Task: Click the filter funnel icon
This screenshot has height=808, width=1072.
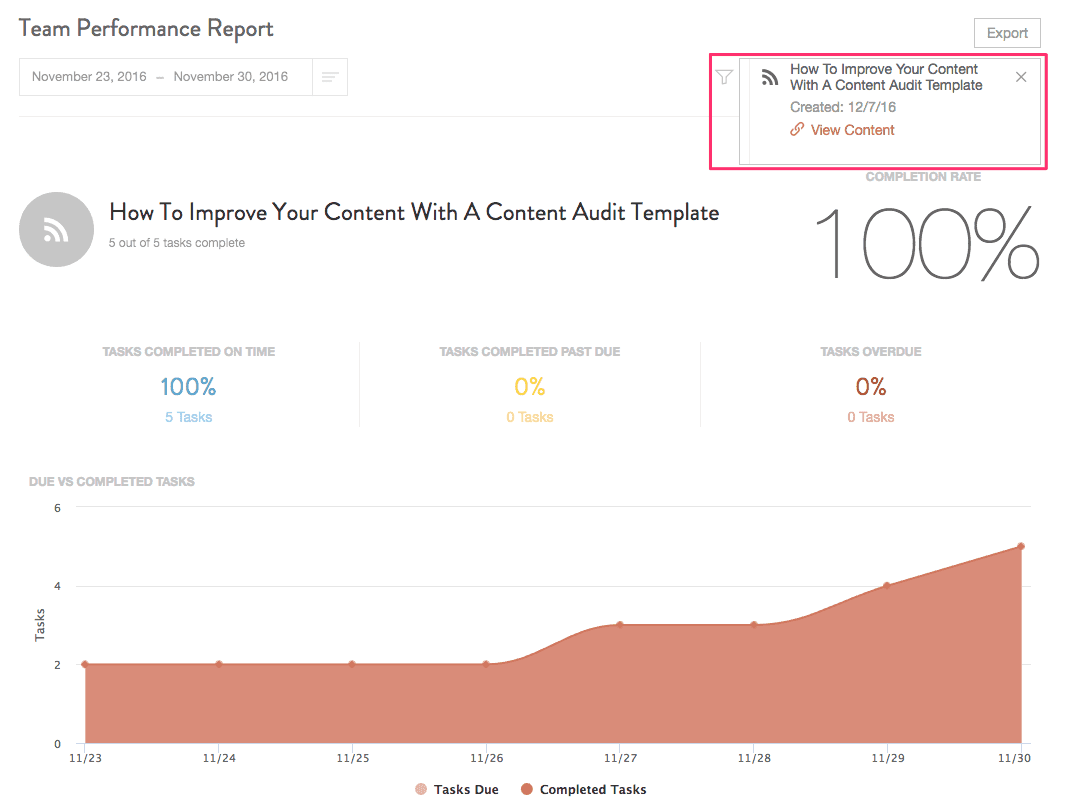Action: [x=724, y=77]
